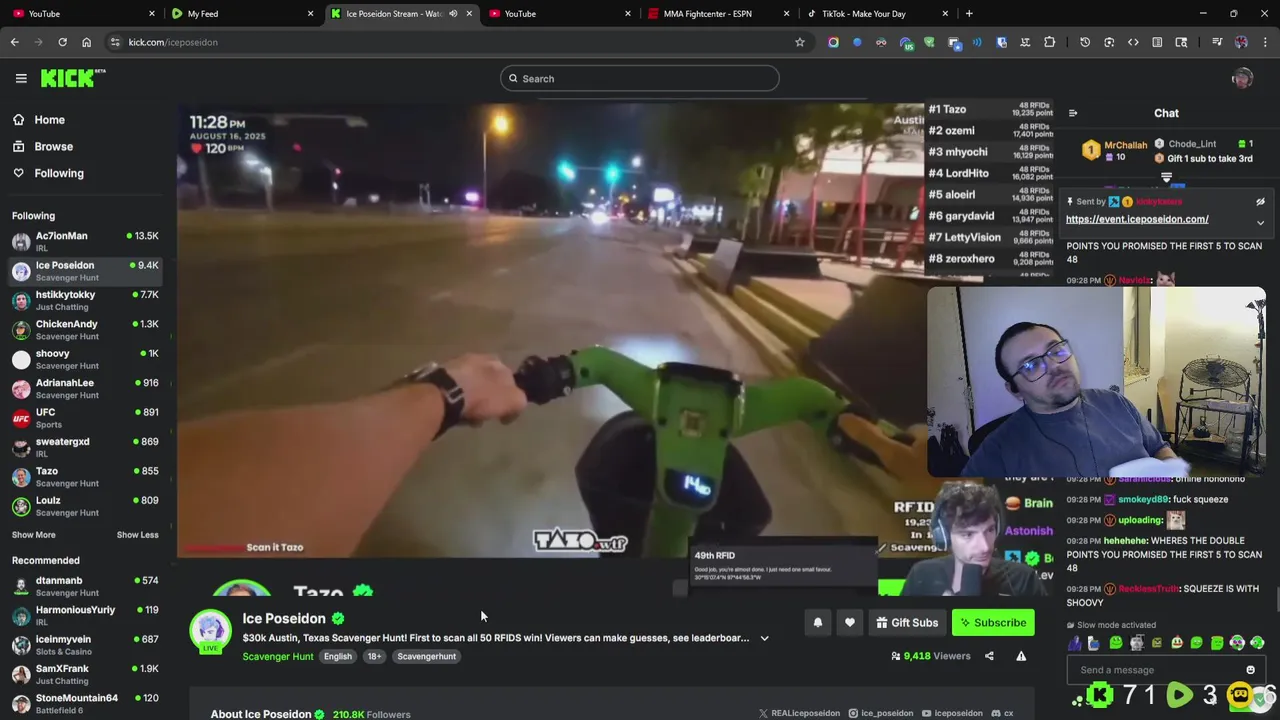Image resolution: width=1280 pixels, height=720 pixels.
Task: Open the ChickenAndy followed channel
Action: point(84,330)
